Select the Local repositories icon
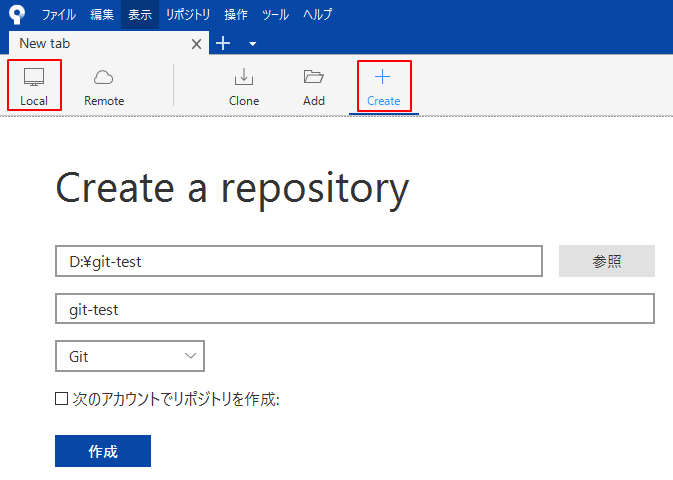 (34, 78)
